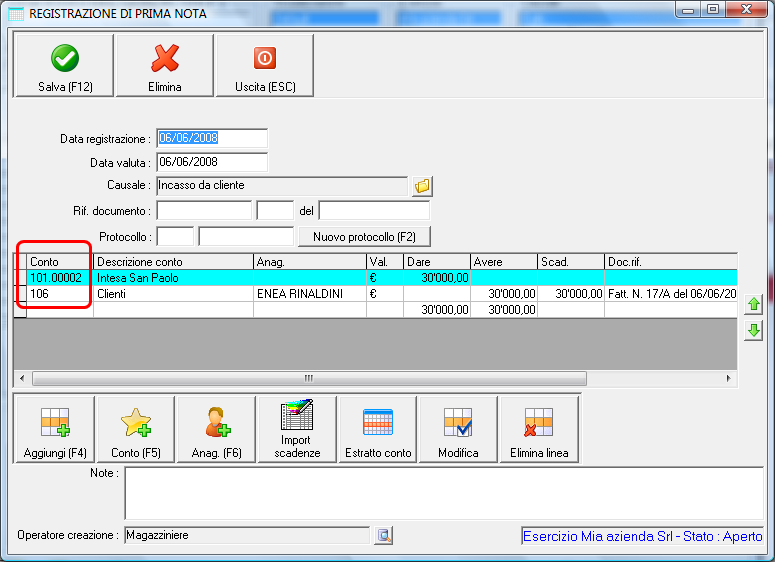Click the Avere column header
Screen dimensions: 775x562
coord(504,262)
